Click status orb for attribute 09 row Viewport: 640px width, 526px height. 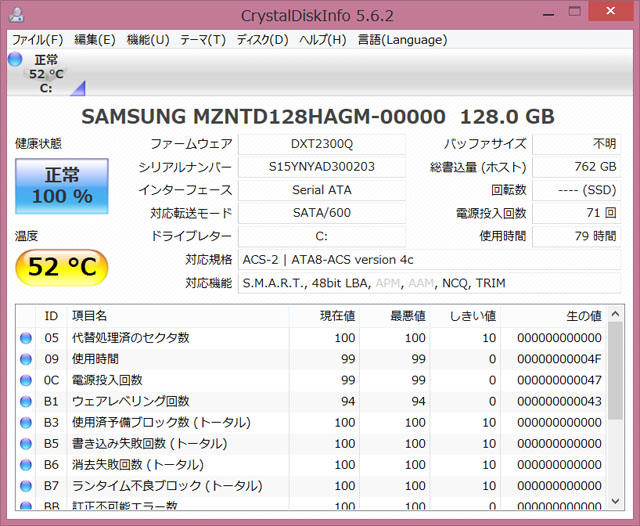click(26, 359)
